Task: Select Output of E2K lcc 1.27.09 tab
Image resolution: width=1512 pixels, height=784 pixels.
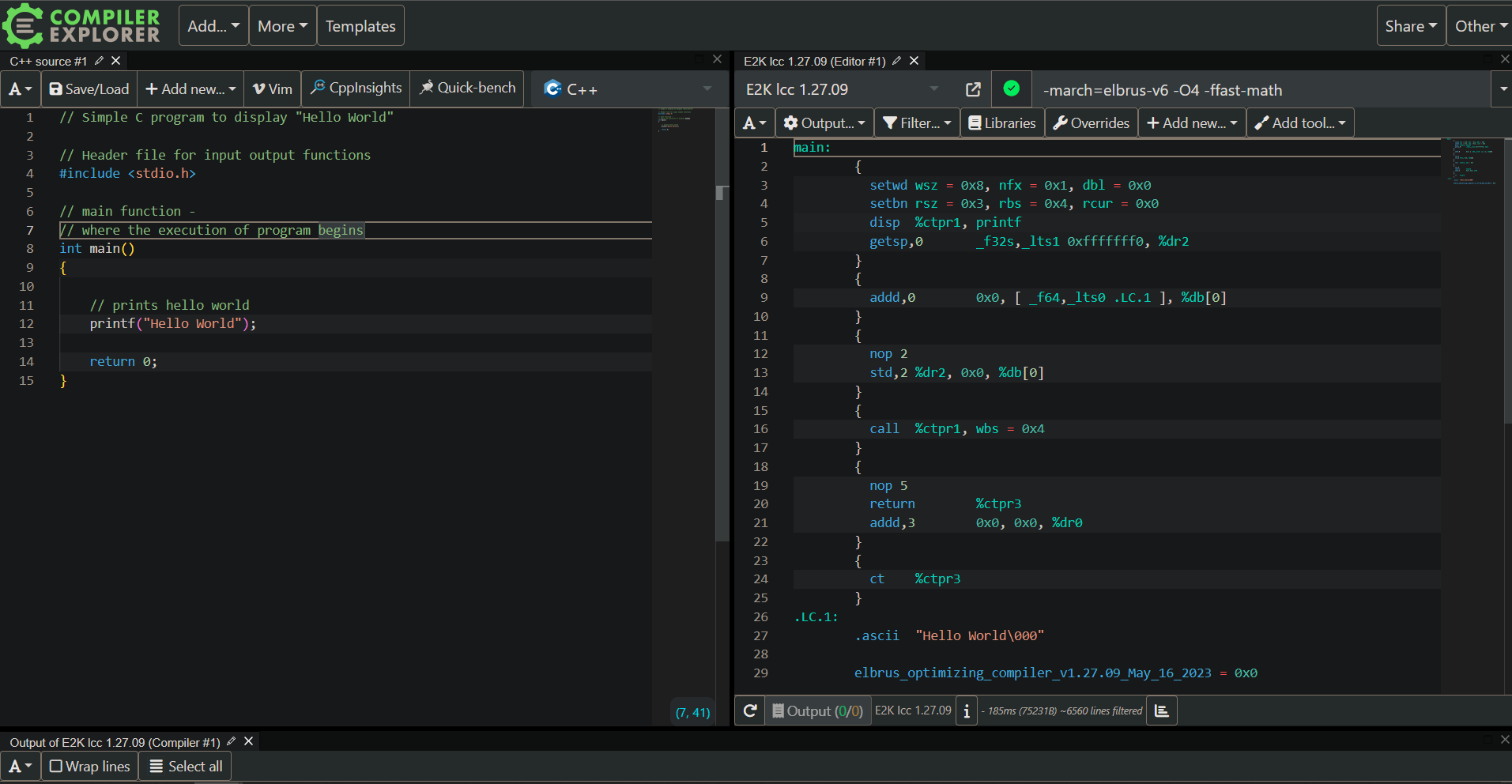Action: (115, 742)
